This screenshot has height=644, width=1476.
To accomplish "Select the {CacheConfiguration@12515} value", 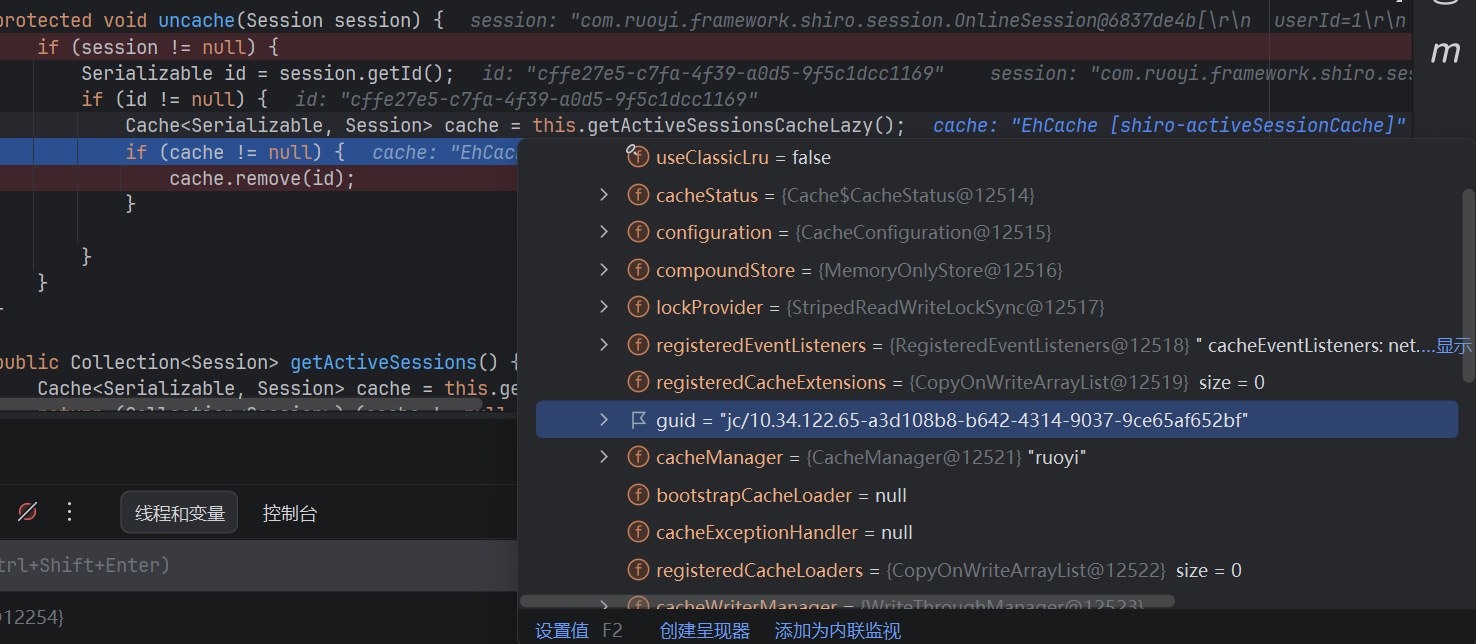I will click(923, 232).
